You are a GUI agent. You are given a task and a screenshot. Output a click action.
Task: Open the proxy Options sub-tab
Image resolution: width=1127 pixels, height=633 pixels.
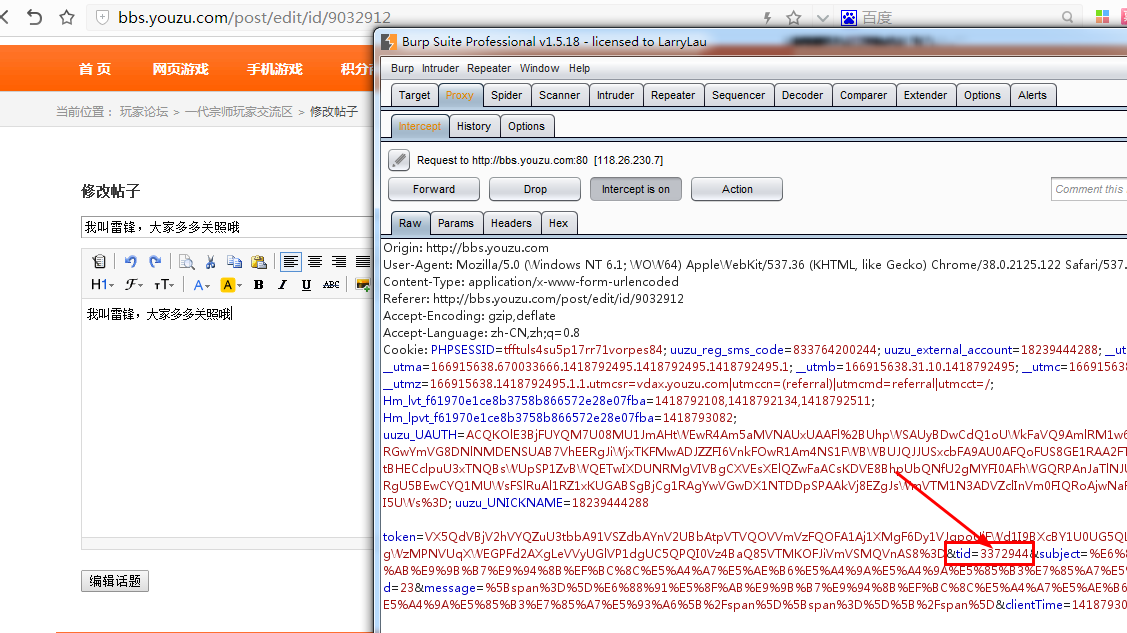click(x=526, y=126)
